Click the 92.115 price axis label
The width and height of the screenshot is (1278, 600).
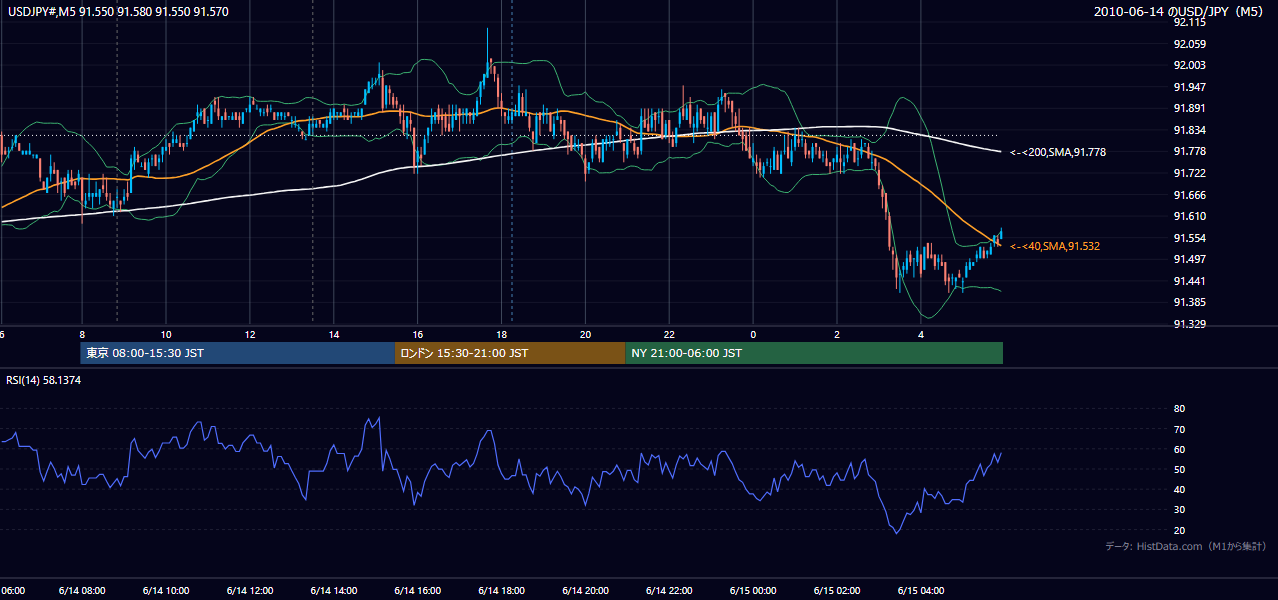pos(1190,23)
